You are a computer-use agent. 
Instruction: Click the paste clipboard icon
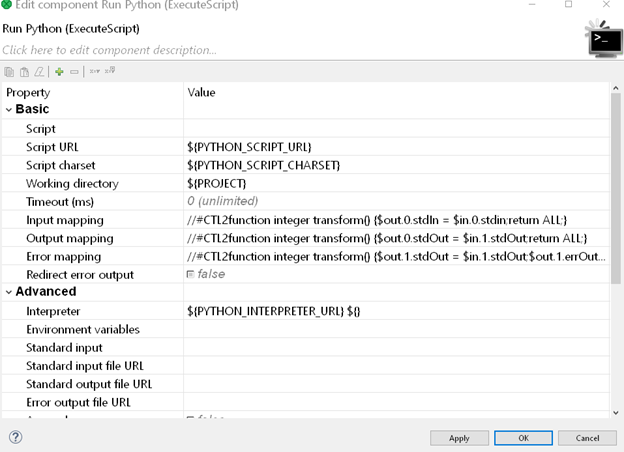click(24, 72)
